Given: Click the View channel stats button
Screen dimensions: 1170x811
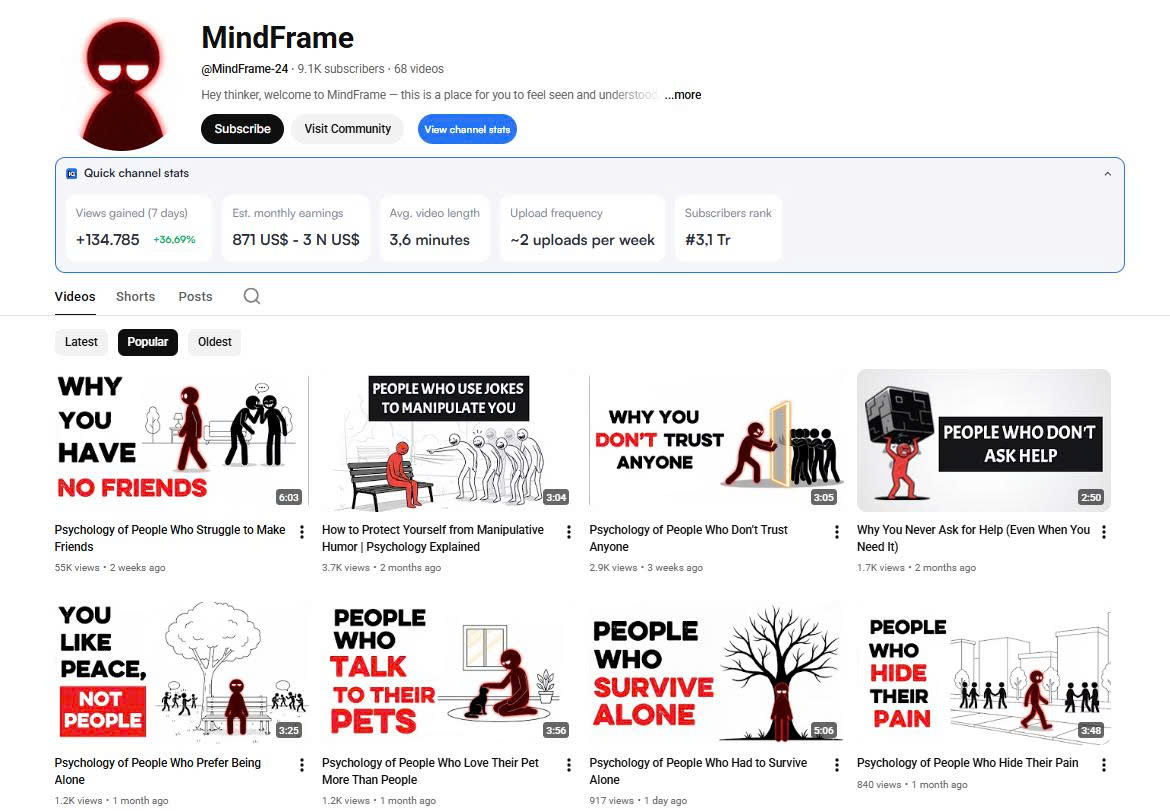Looking at the screenshot, I should click(467, 129).
